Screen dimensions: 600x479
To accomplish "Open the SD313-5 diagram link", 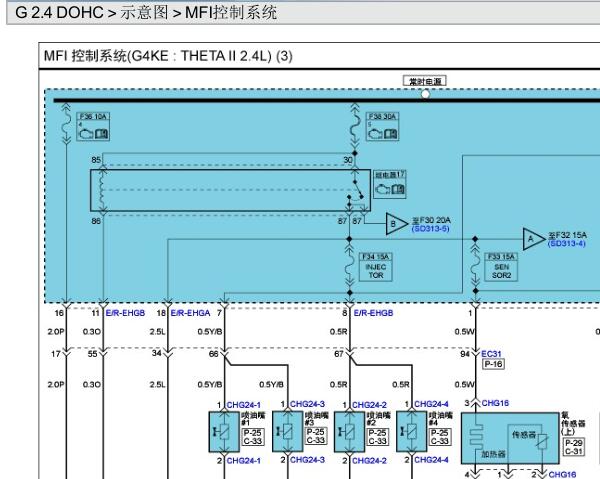I will coord(430,229).
